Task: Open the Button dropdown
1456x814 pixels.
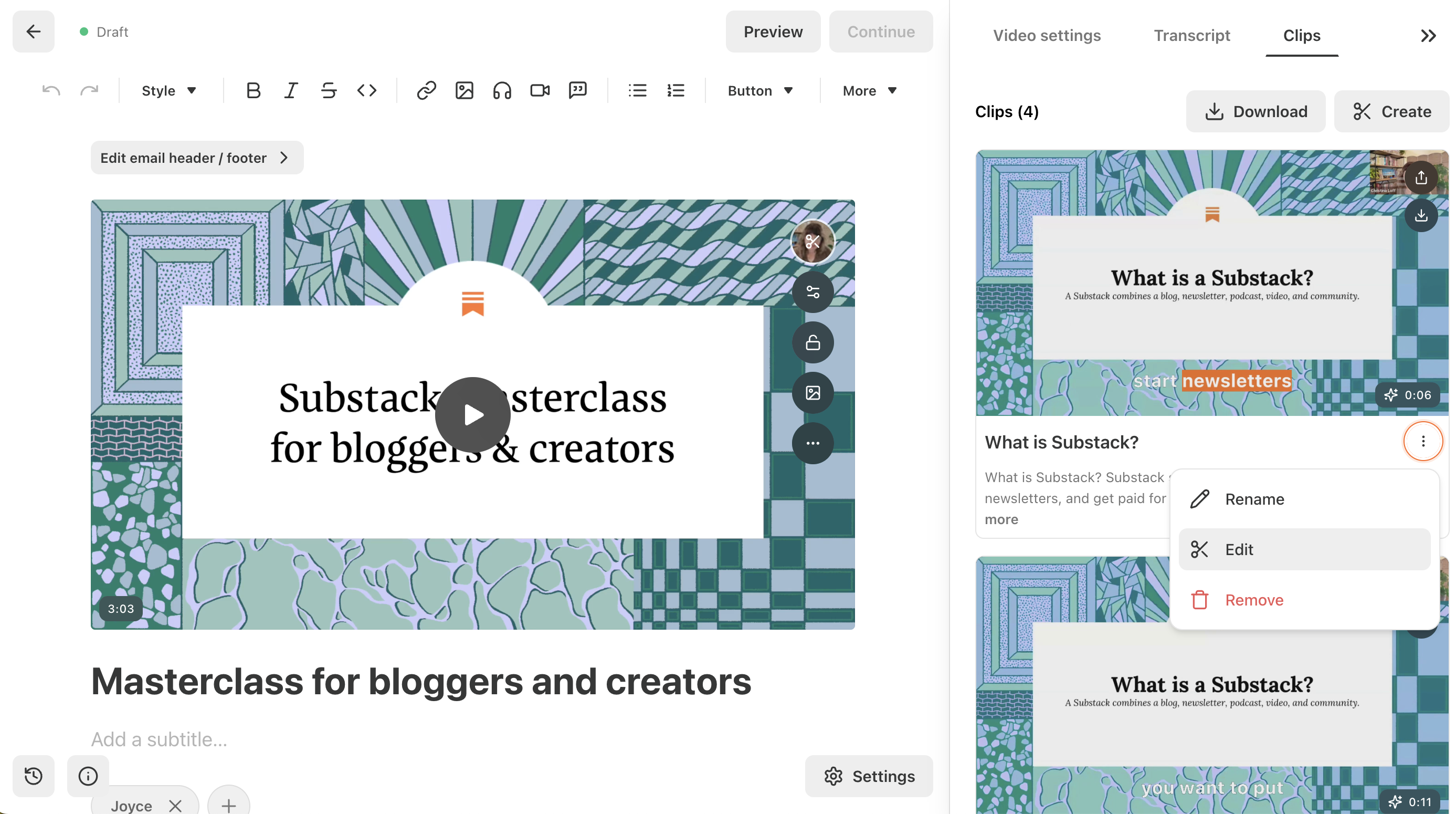Action: [x=759, y=90]
